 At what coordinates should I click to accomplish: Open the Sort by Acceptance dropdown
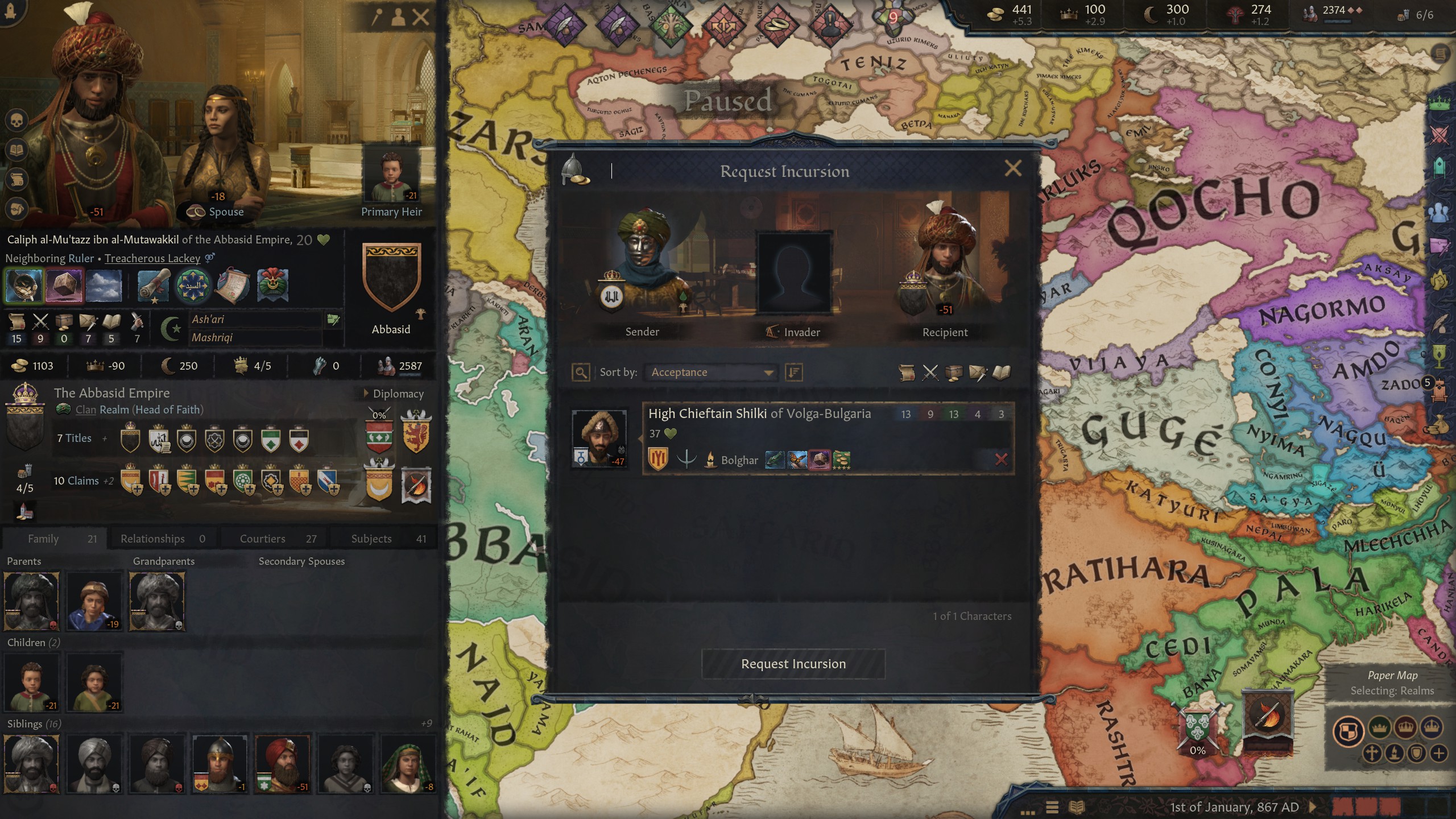coord(712,373)
